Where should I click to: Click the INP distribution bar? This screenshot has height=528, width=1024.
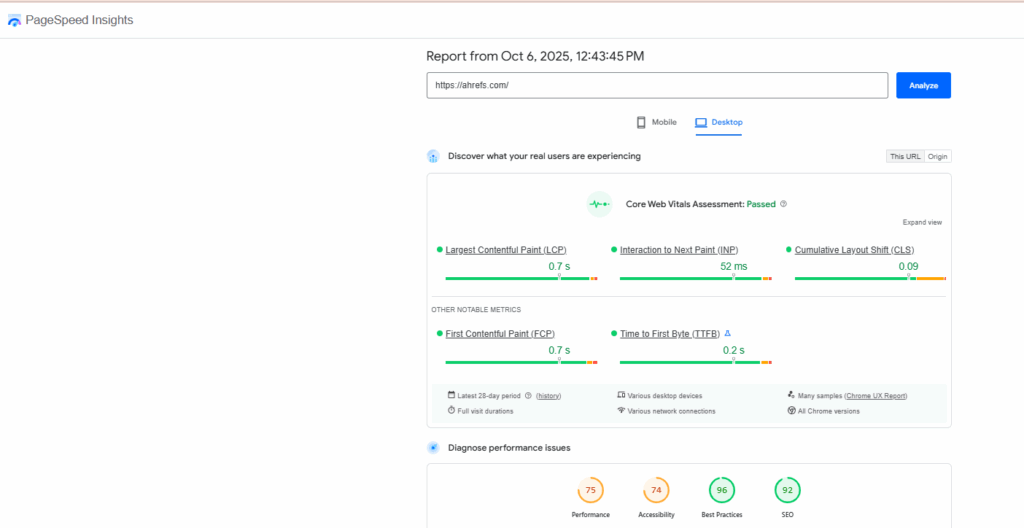pyautogui.click(x=696, y=278)
